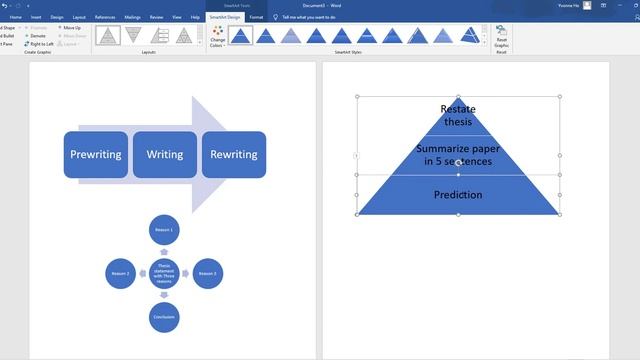Undo the last action in Quick Access Toolbar

4,6
